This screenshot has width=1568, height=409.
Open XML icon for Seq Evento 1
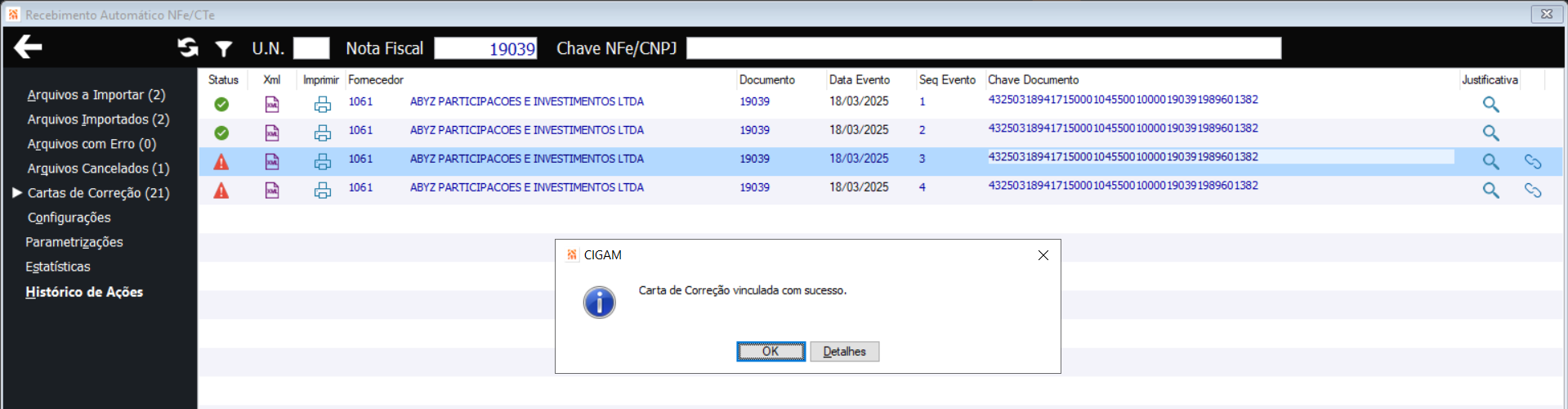(272, 104)
